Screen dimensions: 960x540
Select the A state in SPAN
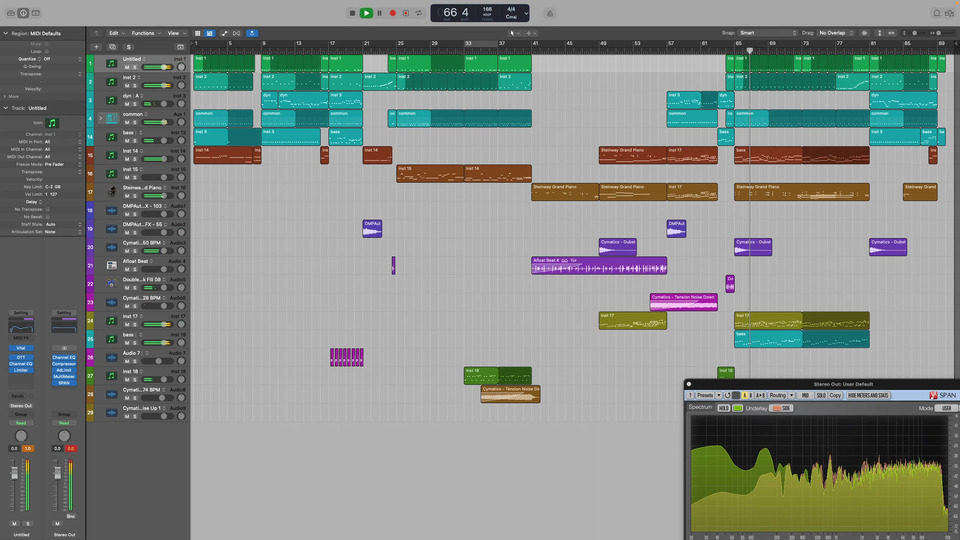(744, 396)
